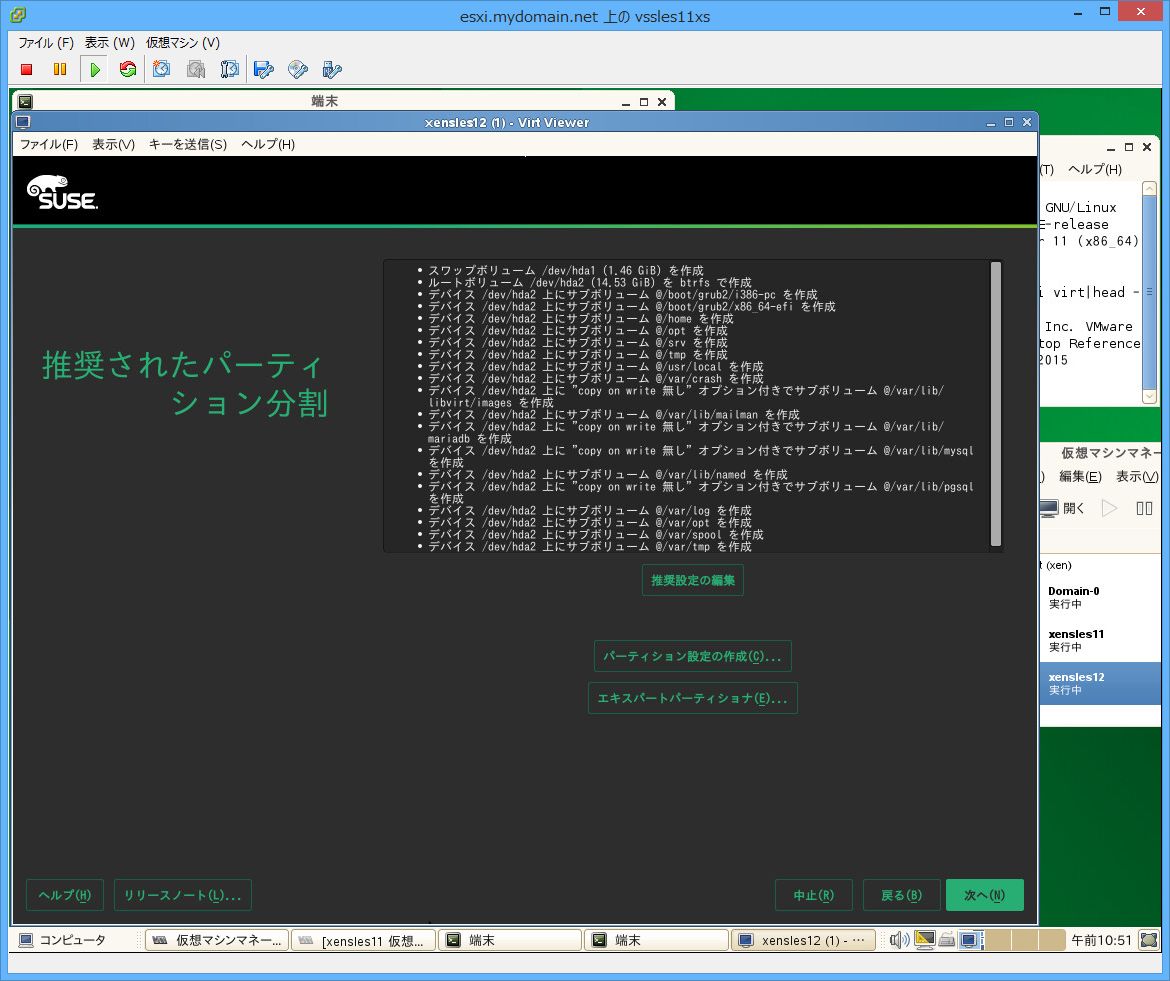Click the コンピュータ panel launcher
Image resolution: width=1170 pixels, height=981 pixels.
coord(62,940)
